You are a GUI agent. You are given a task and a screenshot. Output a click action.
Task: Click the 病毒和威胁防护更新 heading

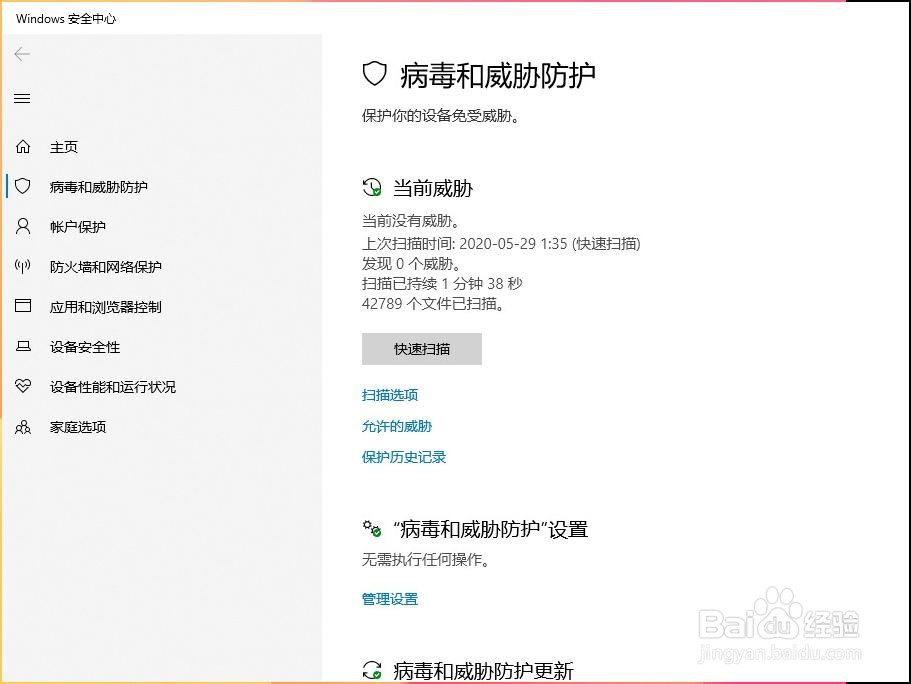[483, 671]
